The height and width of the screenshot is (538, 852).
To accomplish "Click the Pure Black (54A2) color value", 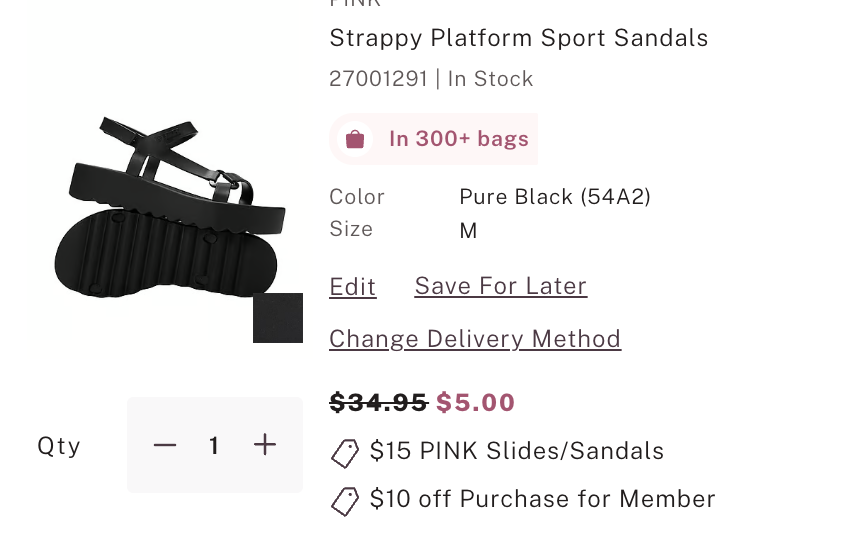I will point(555,197).
